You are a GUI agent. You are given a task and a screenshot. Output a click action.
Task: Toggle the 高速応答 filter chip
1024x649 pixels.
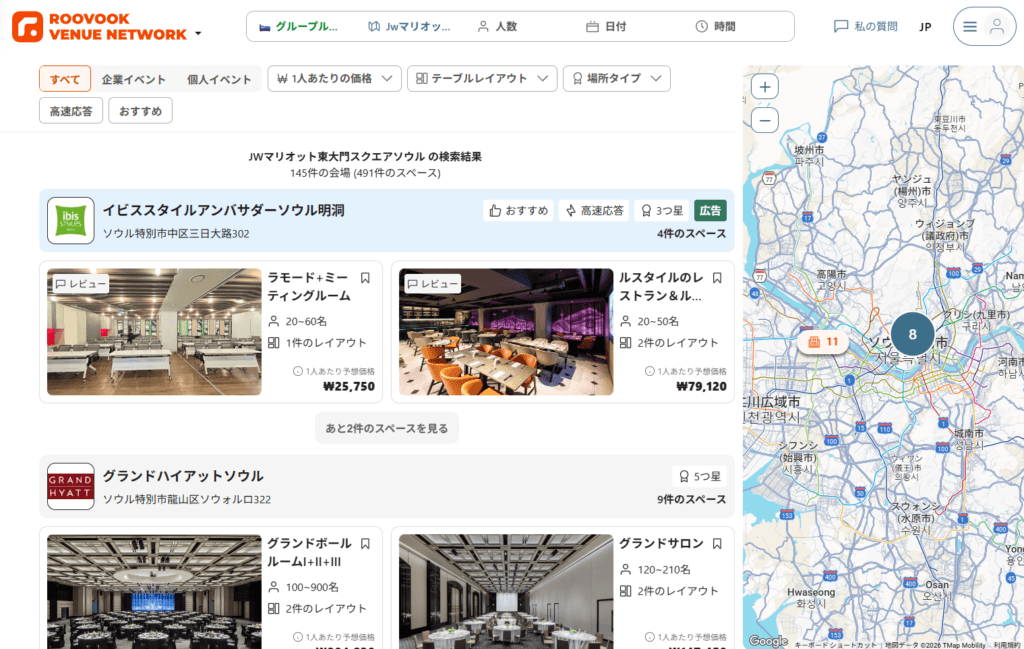click(x=71, y=111)
